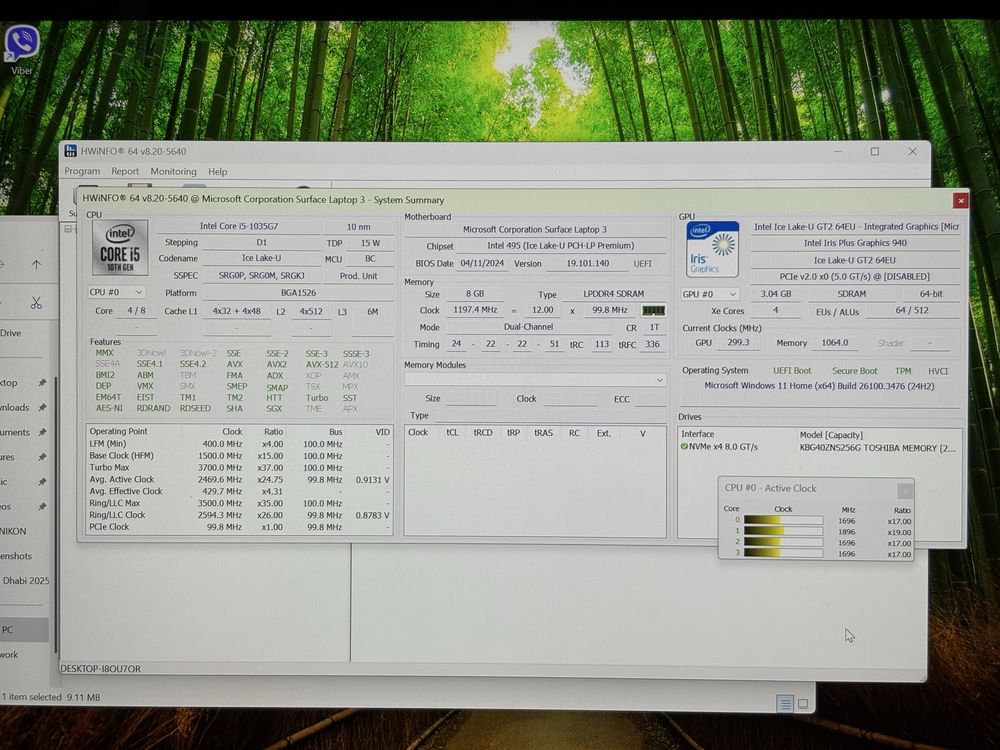Image resolution: width=1000 pixels, height=750 pixels.
Task: Click the Intel Core i5-1035G7 name field
Action: point(239,226)
